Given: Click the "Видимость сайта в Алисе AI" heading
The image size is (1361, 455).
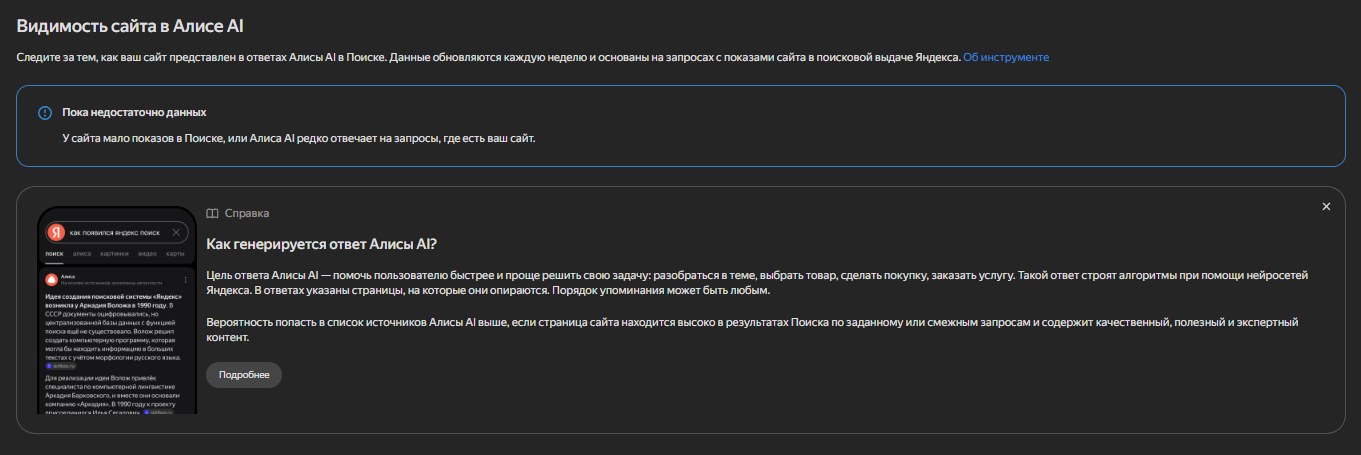Looking at the screenshot, I should pos(130,26).
